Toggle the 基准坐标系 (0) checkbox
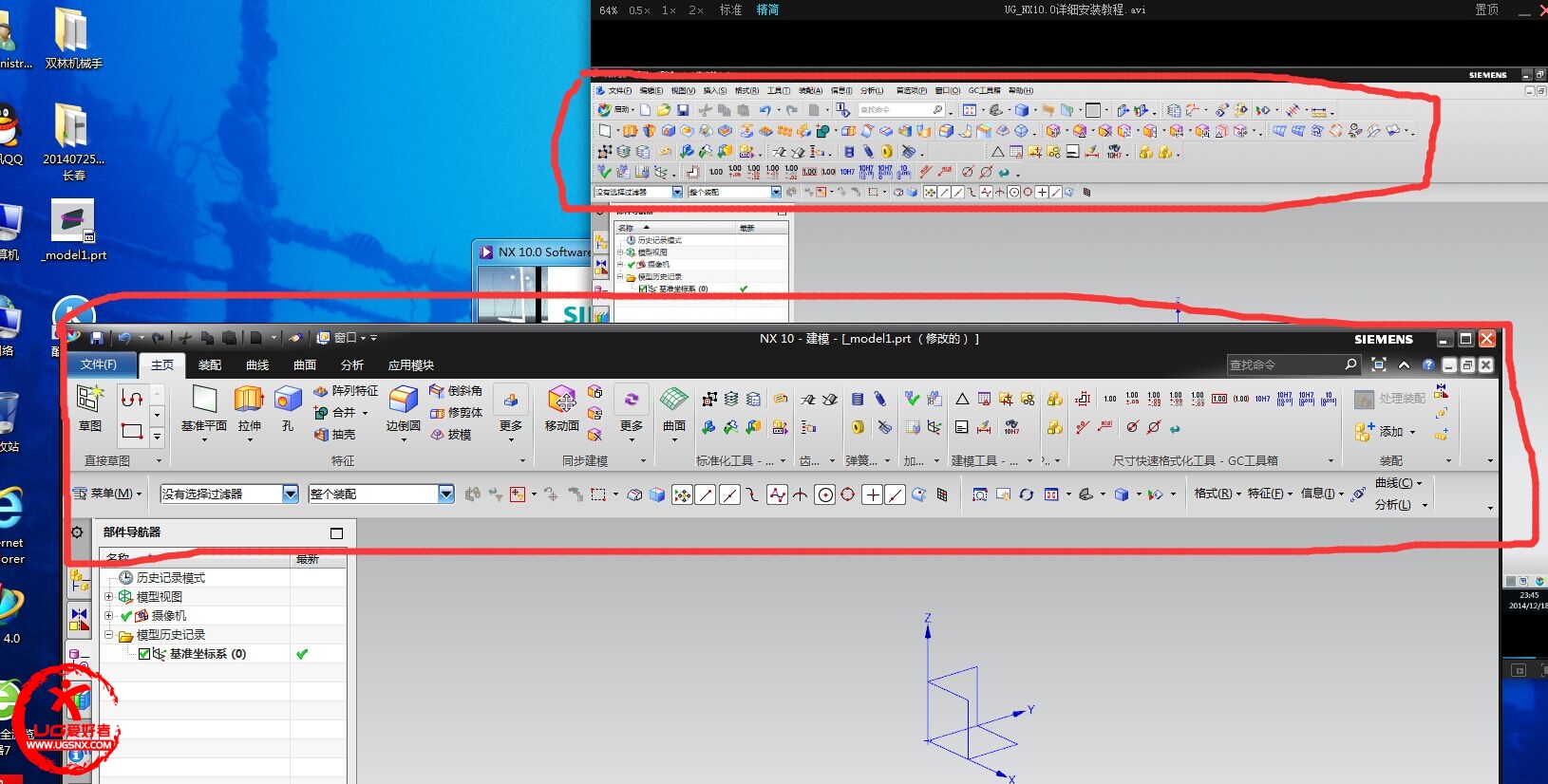 (x=144, y=654)
